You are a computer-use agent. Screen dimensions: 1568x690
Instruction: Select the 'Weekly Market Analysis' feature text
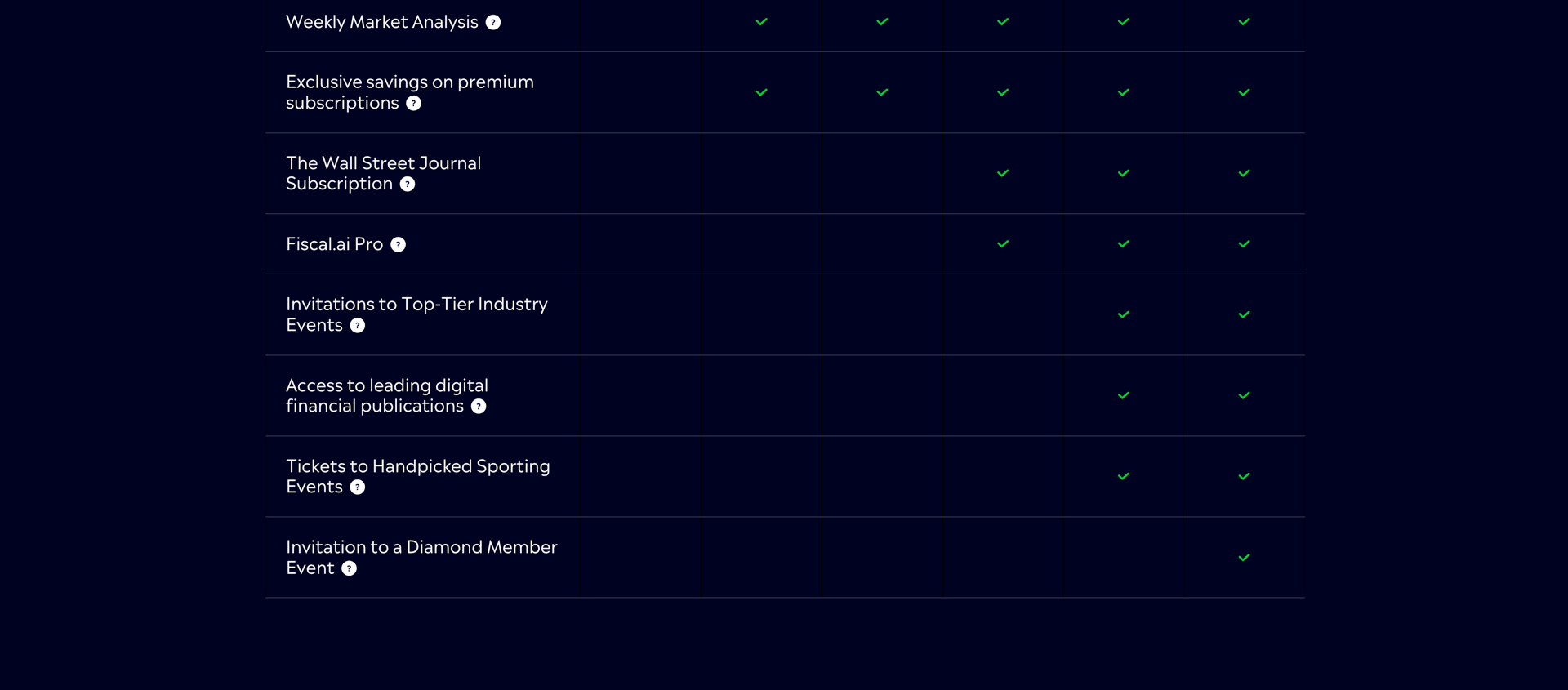[382, 22]
